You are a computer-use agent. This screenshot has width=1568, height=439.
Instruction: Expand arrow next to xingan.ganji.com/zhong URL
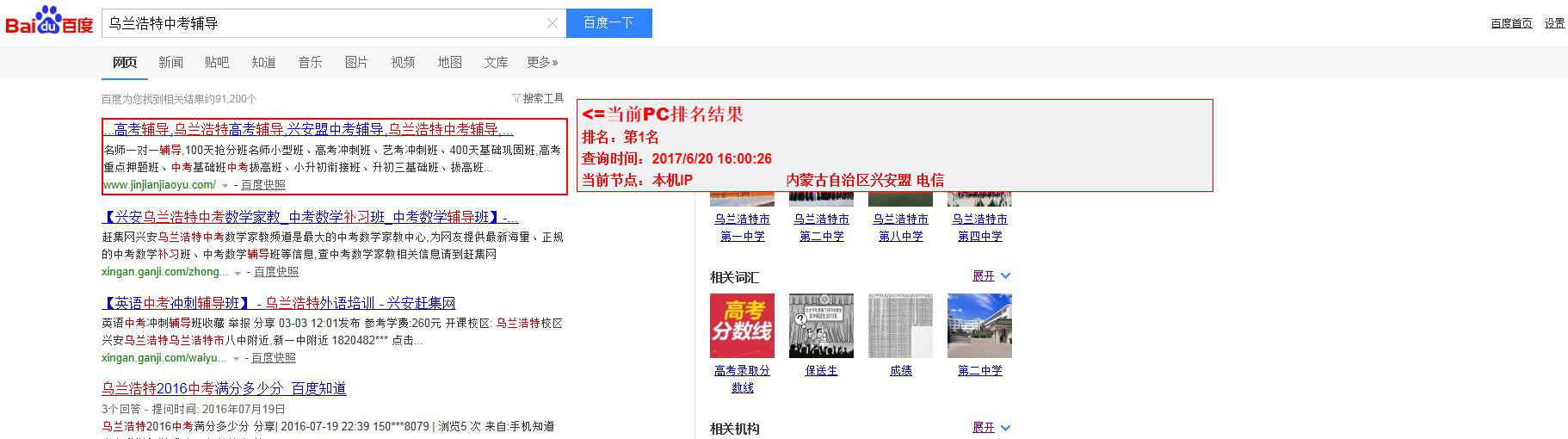pos(238,272)
